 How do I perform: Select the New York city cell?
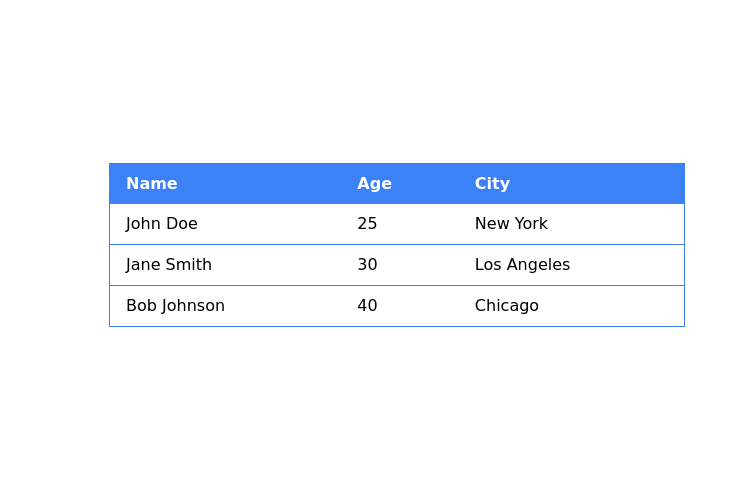(511, 224)
